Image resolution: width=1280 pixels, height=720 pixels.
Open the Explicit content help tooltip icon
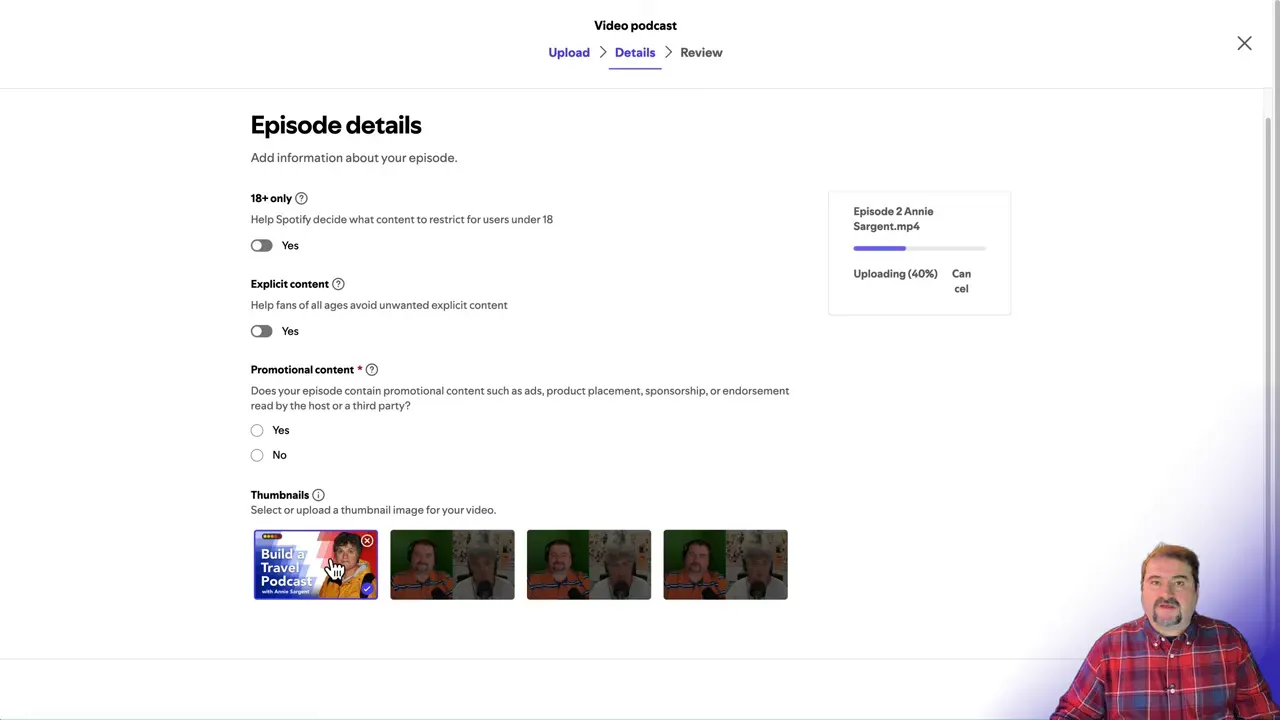point(338,284)
